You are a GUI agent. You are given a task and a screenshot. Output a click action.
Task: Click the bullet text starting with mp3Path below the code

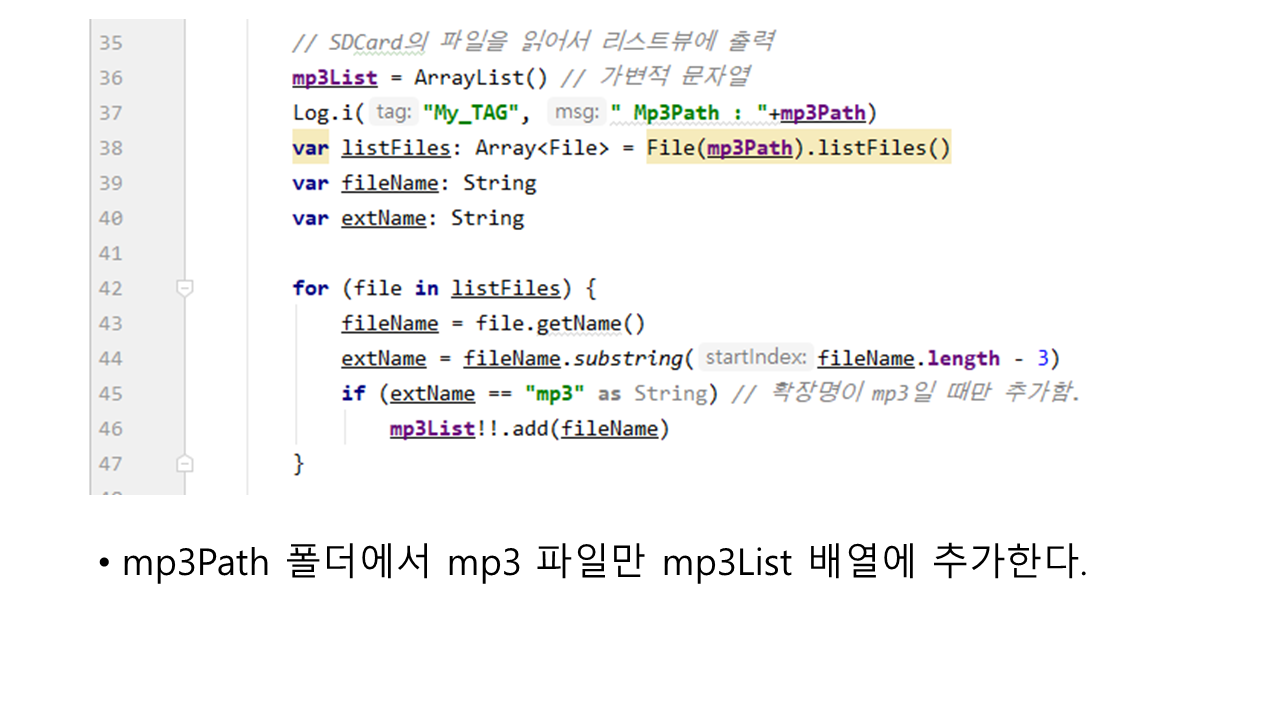[x=603, y=563]
